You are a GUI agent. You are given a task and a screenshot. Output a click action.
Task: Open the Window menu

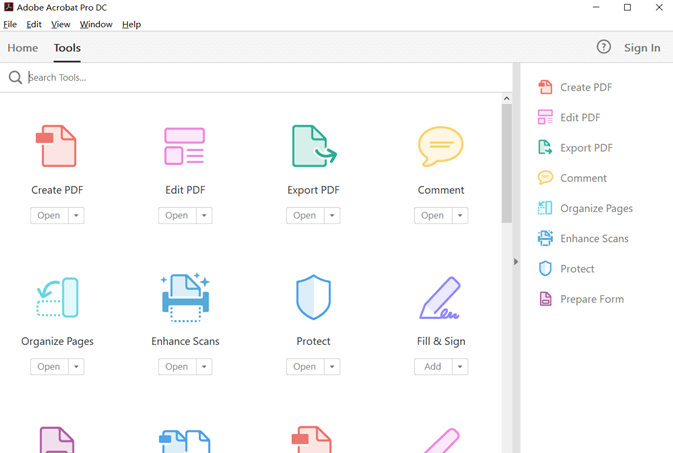[x=96, y=24]
